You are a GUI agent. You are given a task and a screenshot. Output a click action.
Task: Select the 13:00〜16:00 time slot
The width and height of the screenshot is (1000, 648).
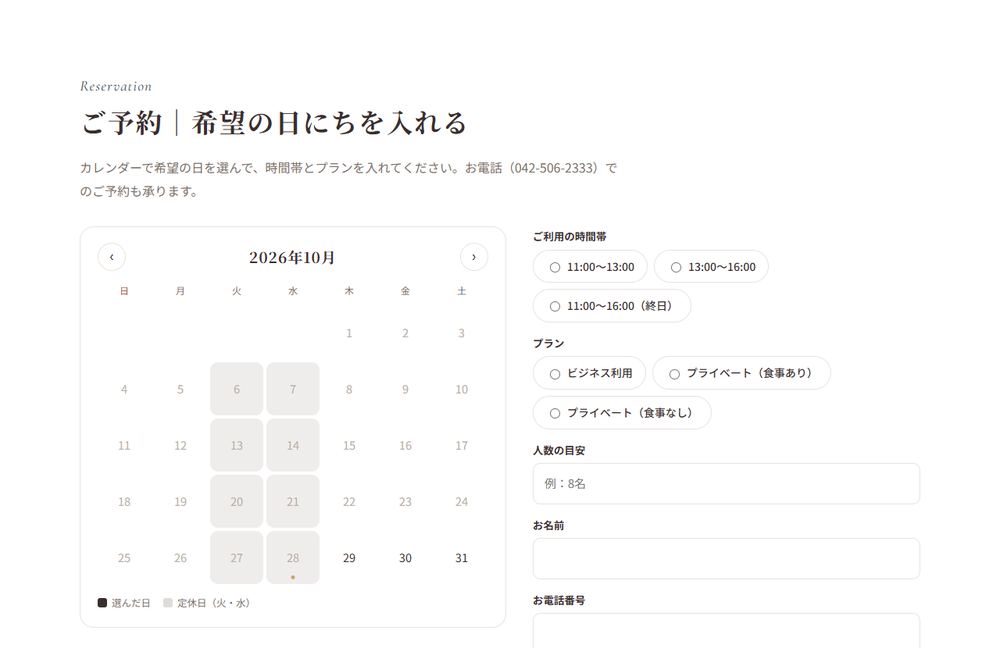pyautogui.click(x=712, y=267)
